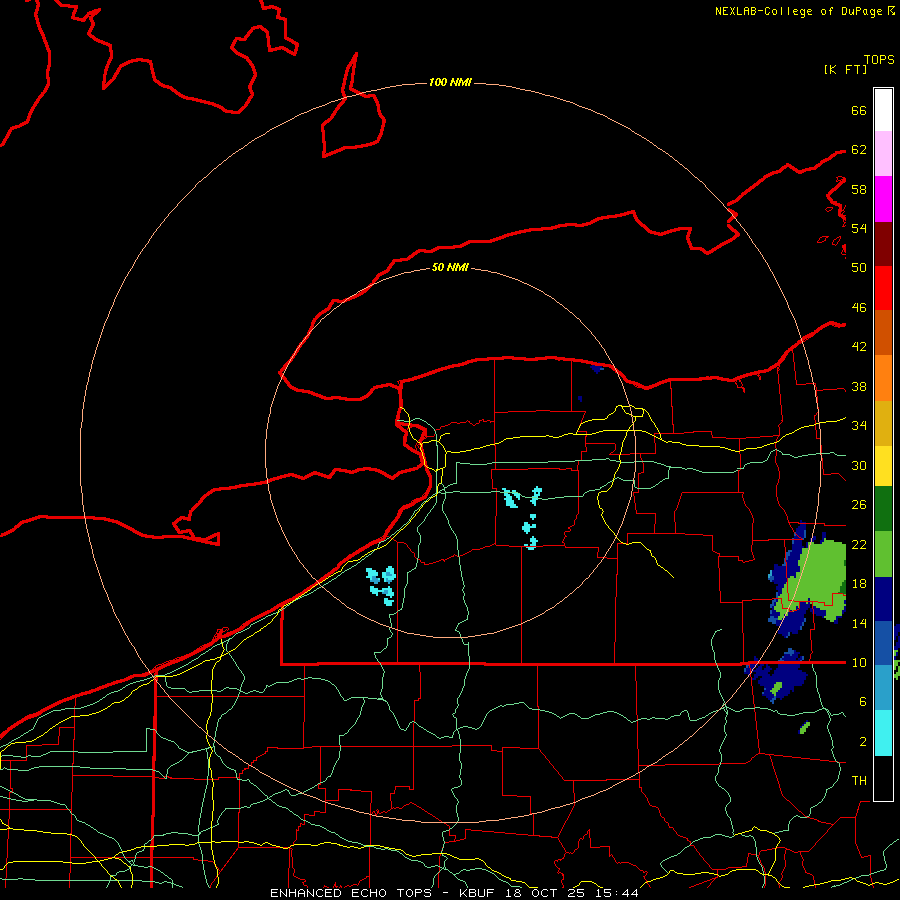Image resolution: width=900 pixels, height=900 pixels.
Task: Click the [K FT] units label
Action: [845, 69]
